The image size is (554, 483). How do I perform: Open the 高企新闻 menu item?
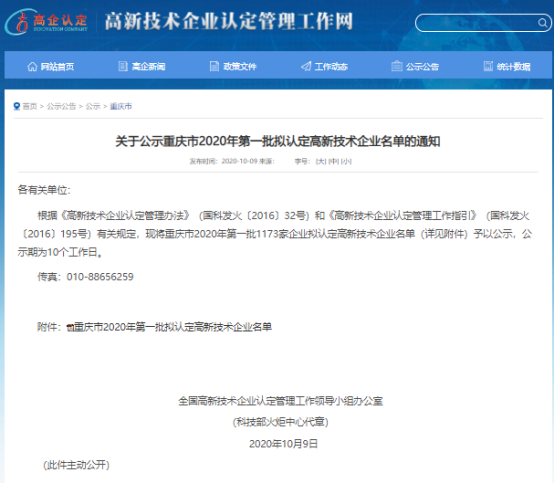(148, 66)
